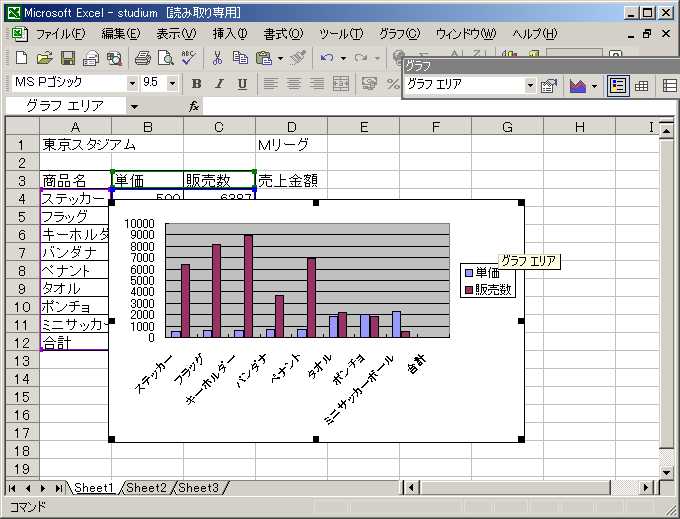Expand the グラフ エリア chart object dropdown

tap(531, 86)
